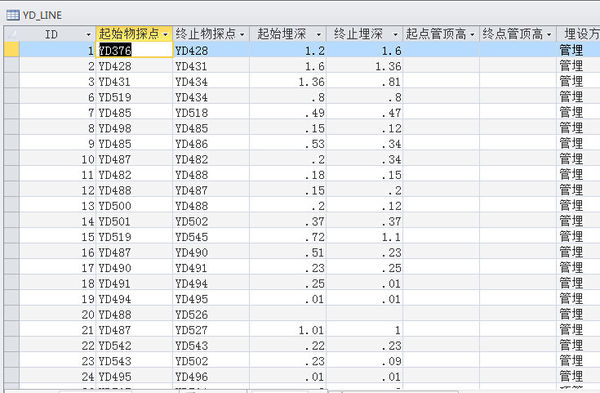Select row selector for record 24
The height and width of the screenshot is (393, 600).
point(12,376)
